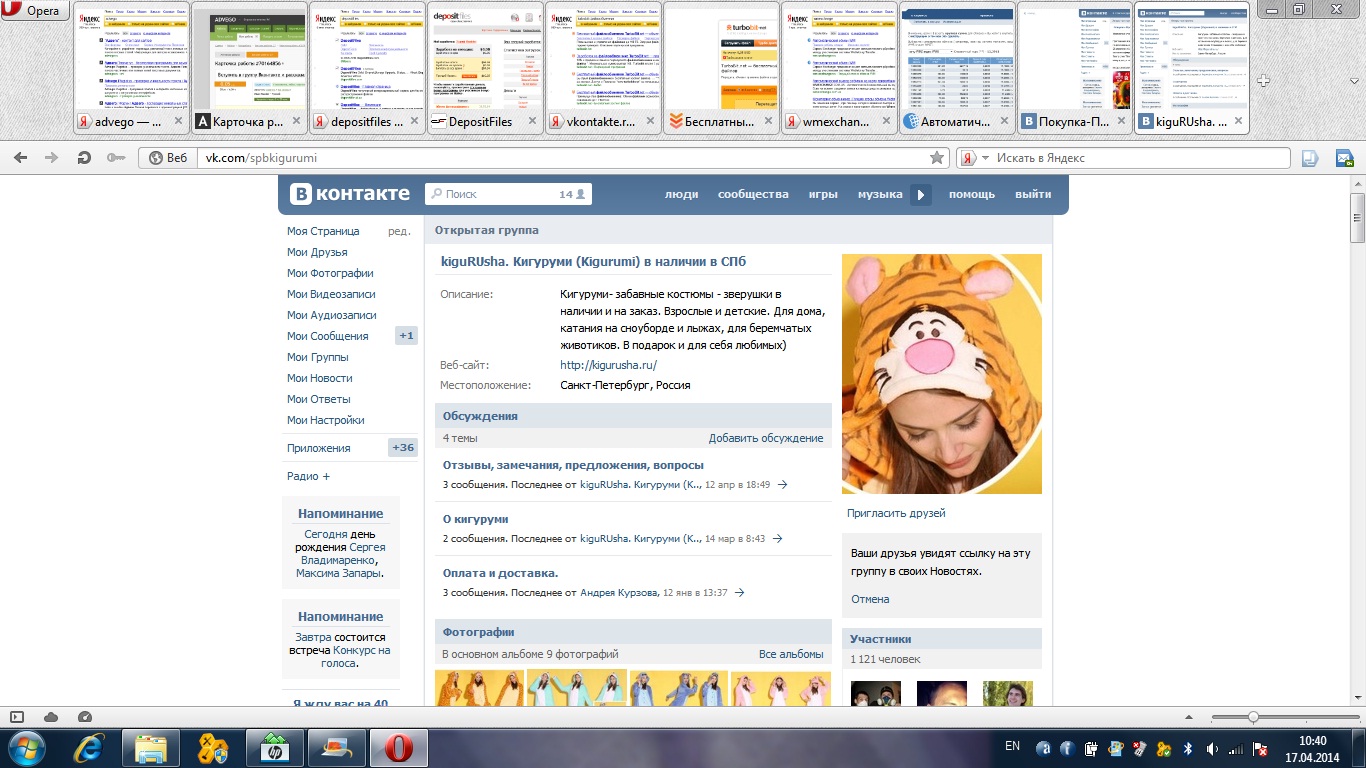Open the mail icon at toolbar right
The width and height of the screenshot is (1366, 768).
[1345, 157]
